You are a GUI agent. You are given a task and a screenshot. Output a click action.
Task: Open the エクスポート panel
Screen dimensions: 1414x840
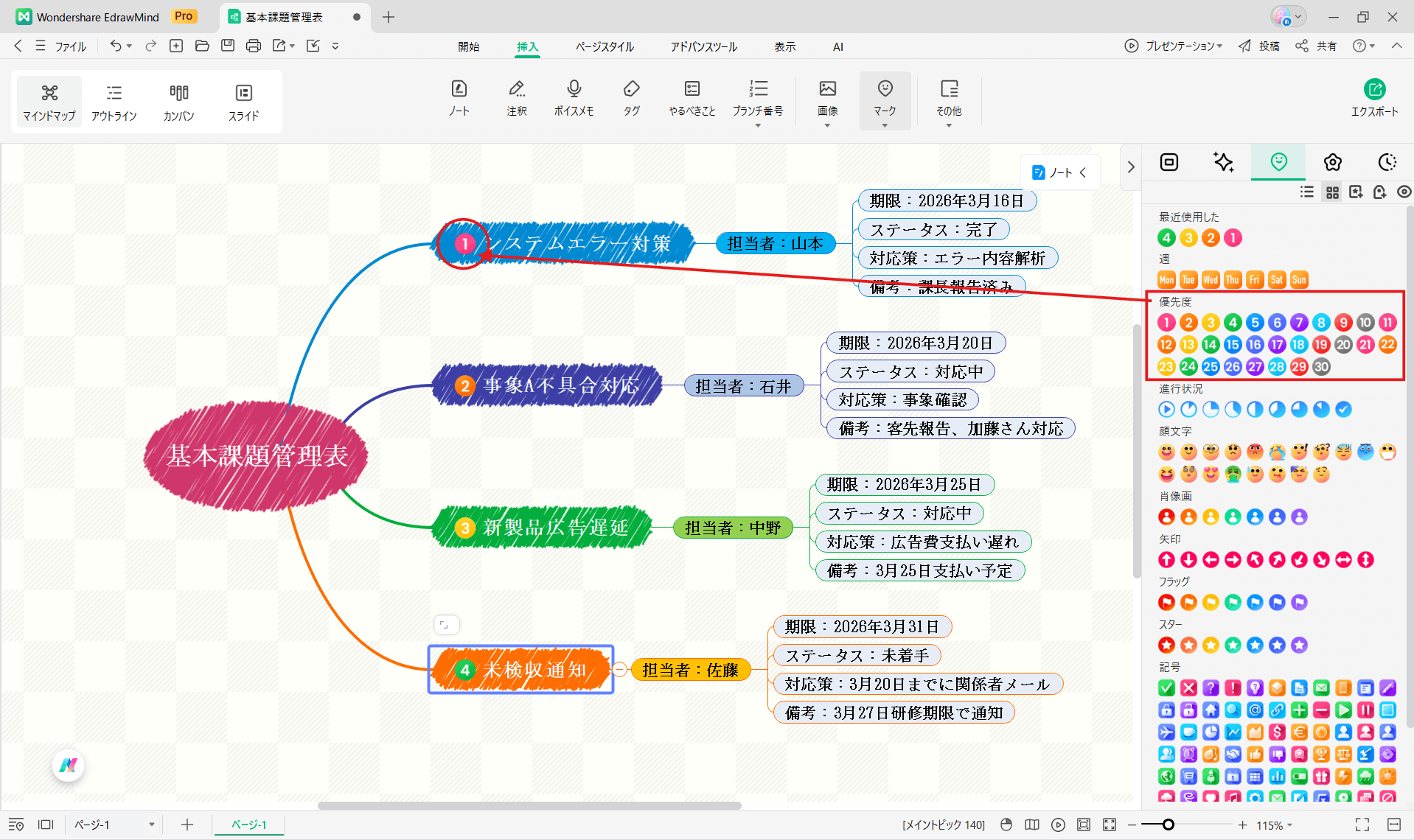click(1375, 98)
